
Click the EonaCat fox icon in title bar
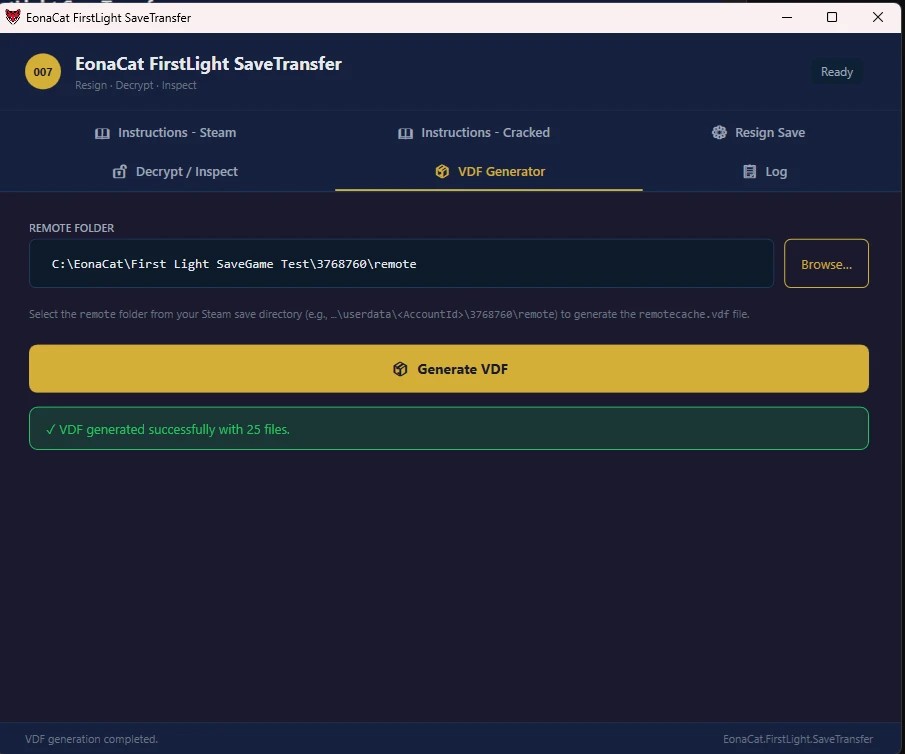point(12,17)
